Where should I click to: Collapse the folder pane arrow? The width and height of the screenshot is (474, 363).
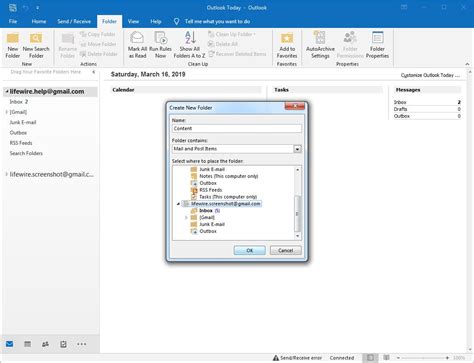pyautogui.click(x=94, y=72)
